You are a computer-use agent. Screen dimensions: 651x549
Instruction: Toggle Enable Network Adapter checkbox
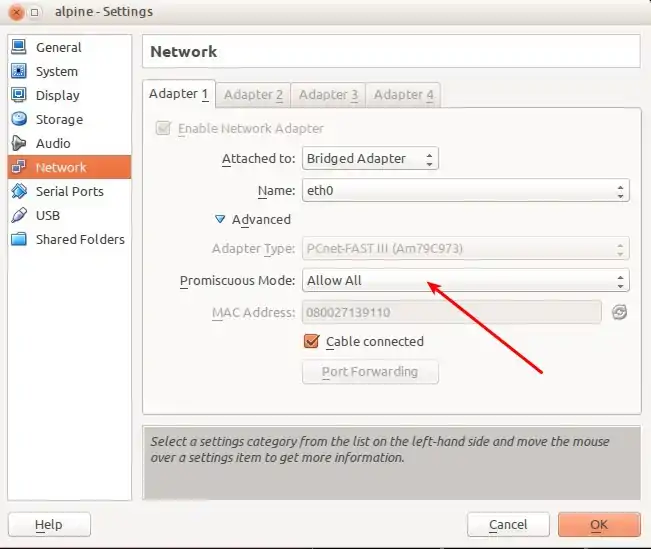(163, 128)
